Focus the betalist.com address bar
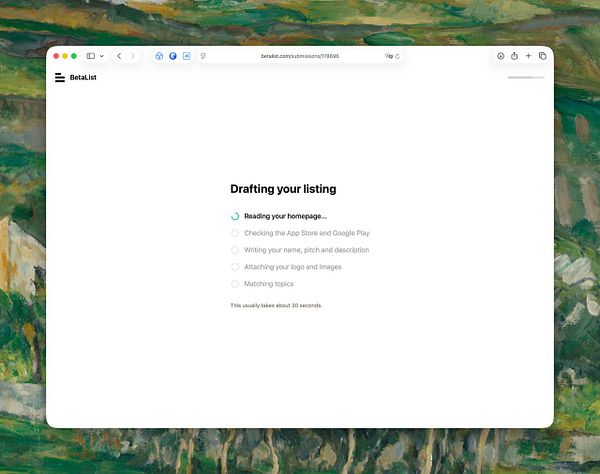 (x=300, y=56)
